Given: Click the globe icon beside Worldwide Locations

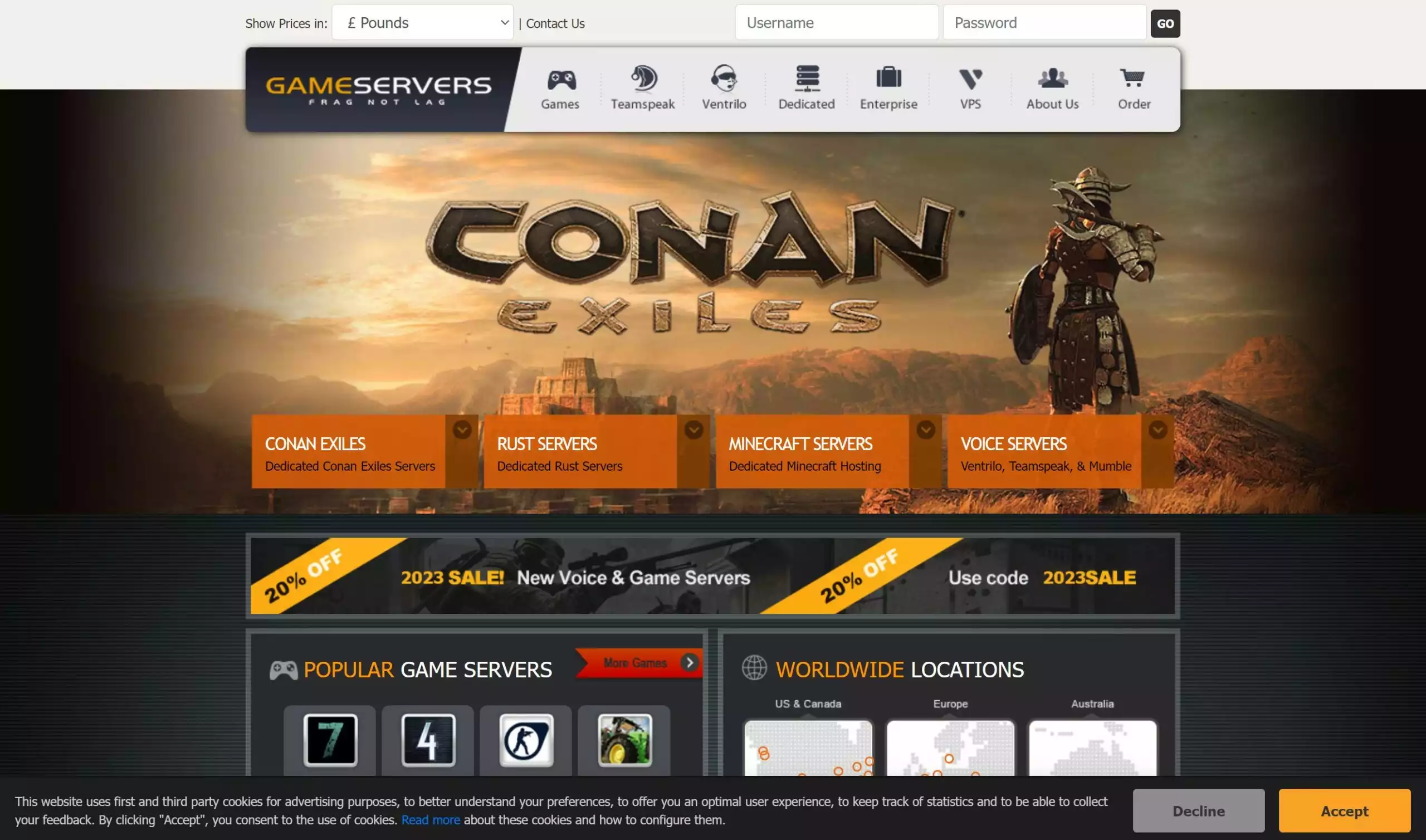Looking at the screenshot, I should pos(754,667).
